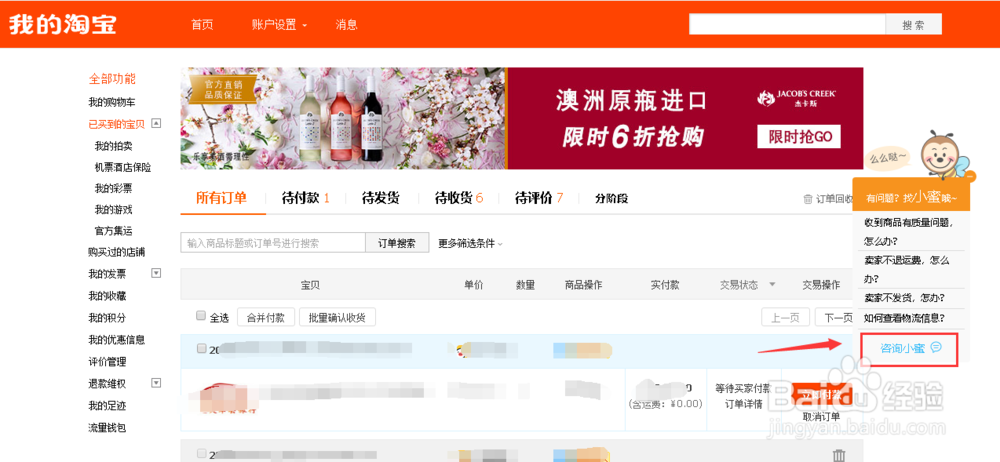
Task: Switch to the 待发货 tab
Action: 381,198
